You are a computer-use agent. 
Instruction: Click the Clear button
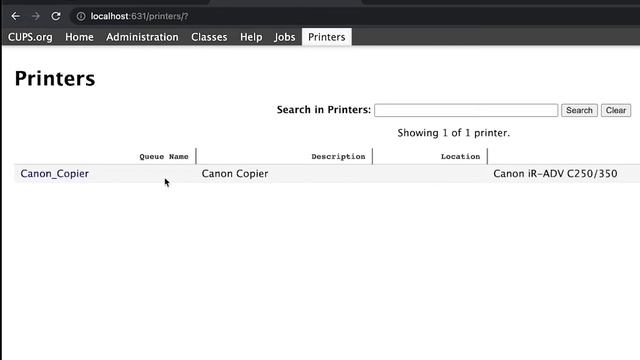616,110
